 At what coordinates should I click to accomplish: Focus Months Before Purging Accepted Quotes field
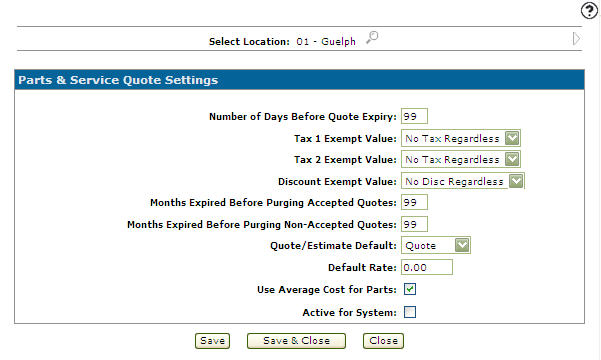[x=414, y=202]
